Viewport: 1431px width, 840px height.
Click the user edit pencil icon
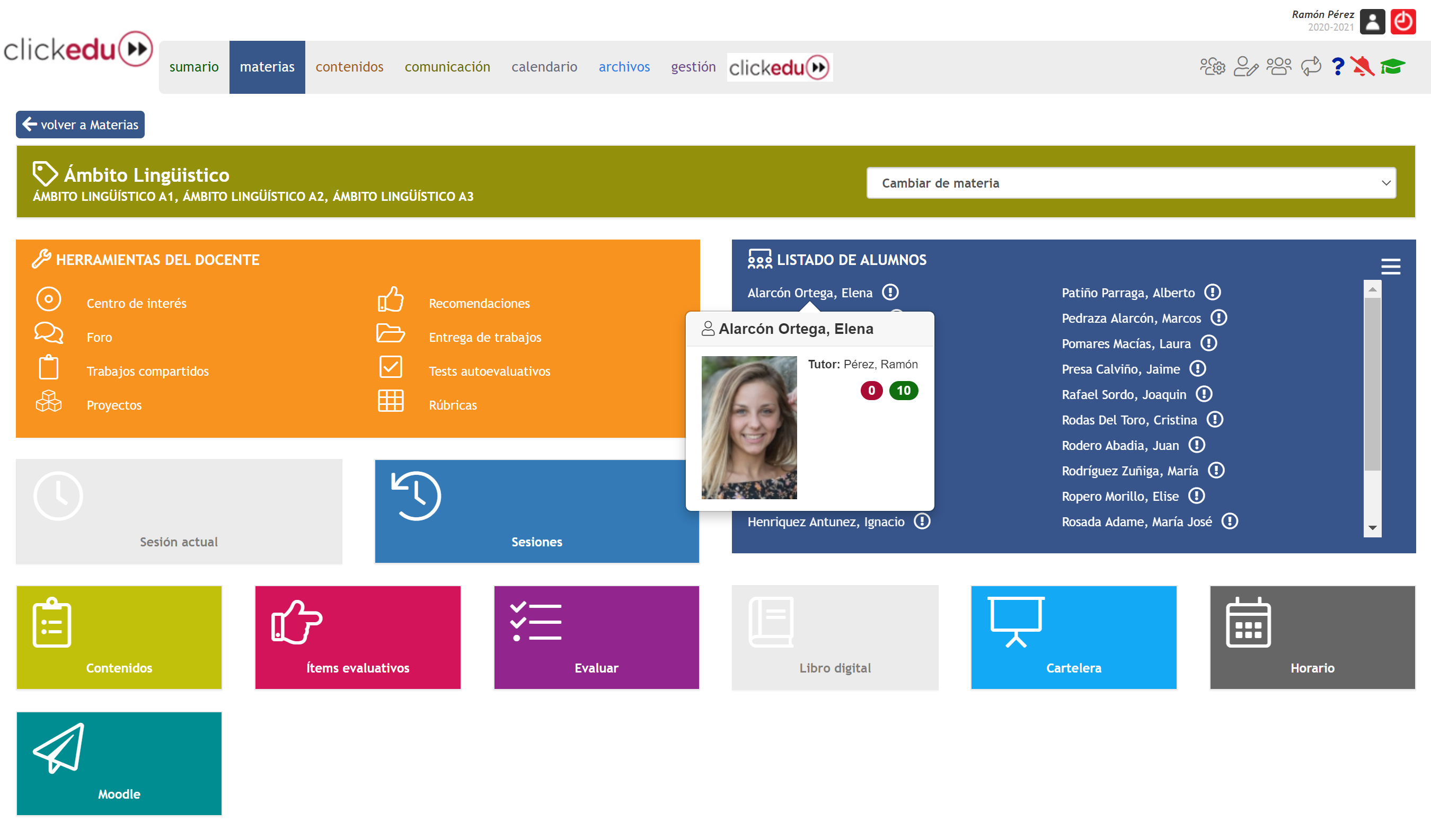[1246, 66]
